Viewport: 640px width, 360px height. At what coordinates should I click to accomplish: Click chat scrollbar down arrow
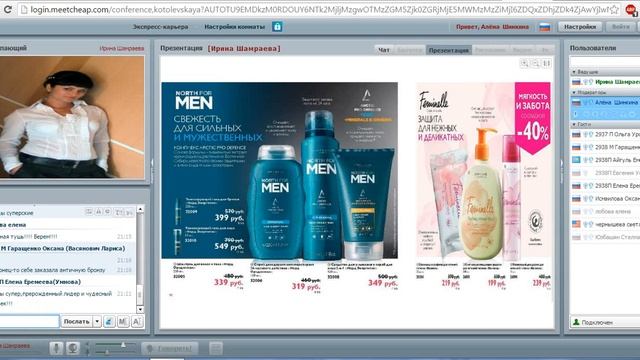(140, 309)
